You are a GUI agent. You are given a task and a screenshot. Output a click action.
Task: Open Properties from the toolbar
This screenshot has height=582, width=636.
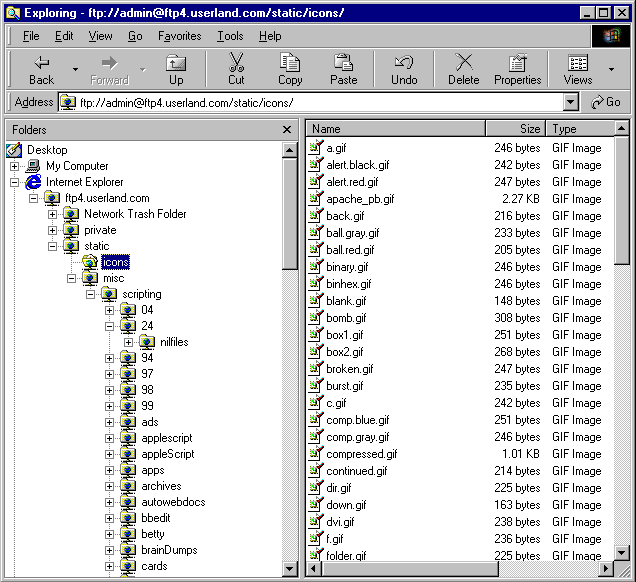[517, 63]
